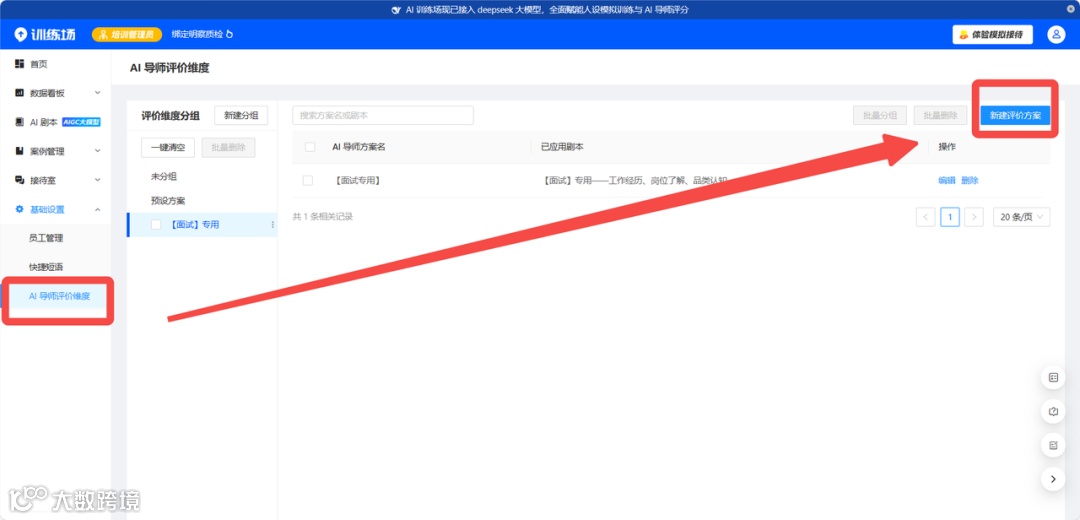
Task: Go to previous page arrow
Action: point(926,217)
